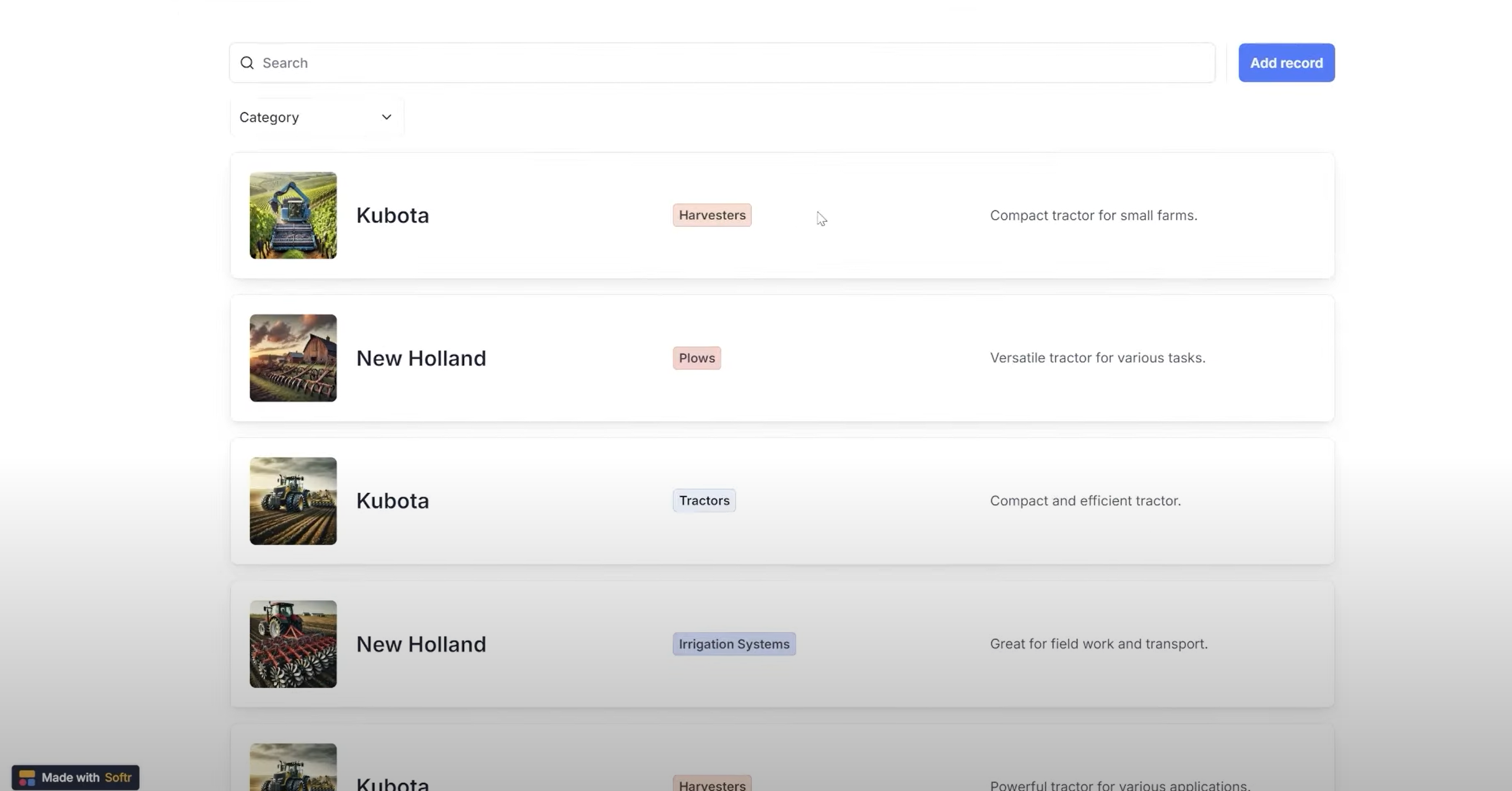Click the Category dropdown chevron arrow
Screen dimensions: 1512x791
coord(386,117)
